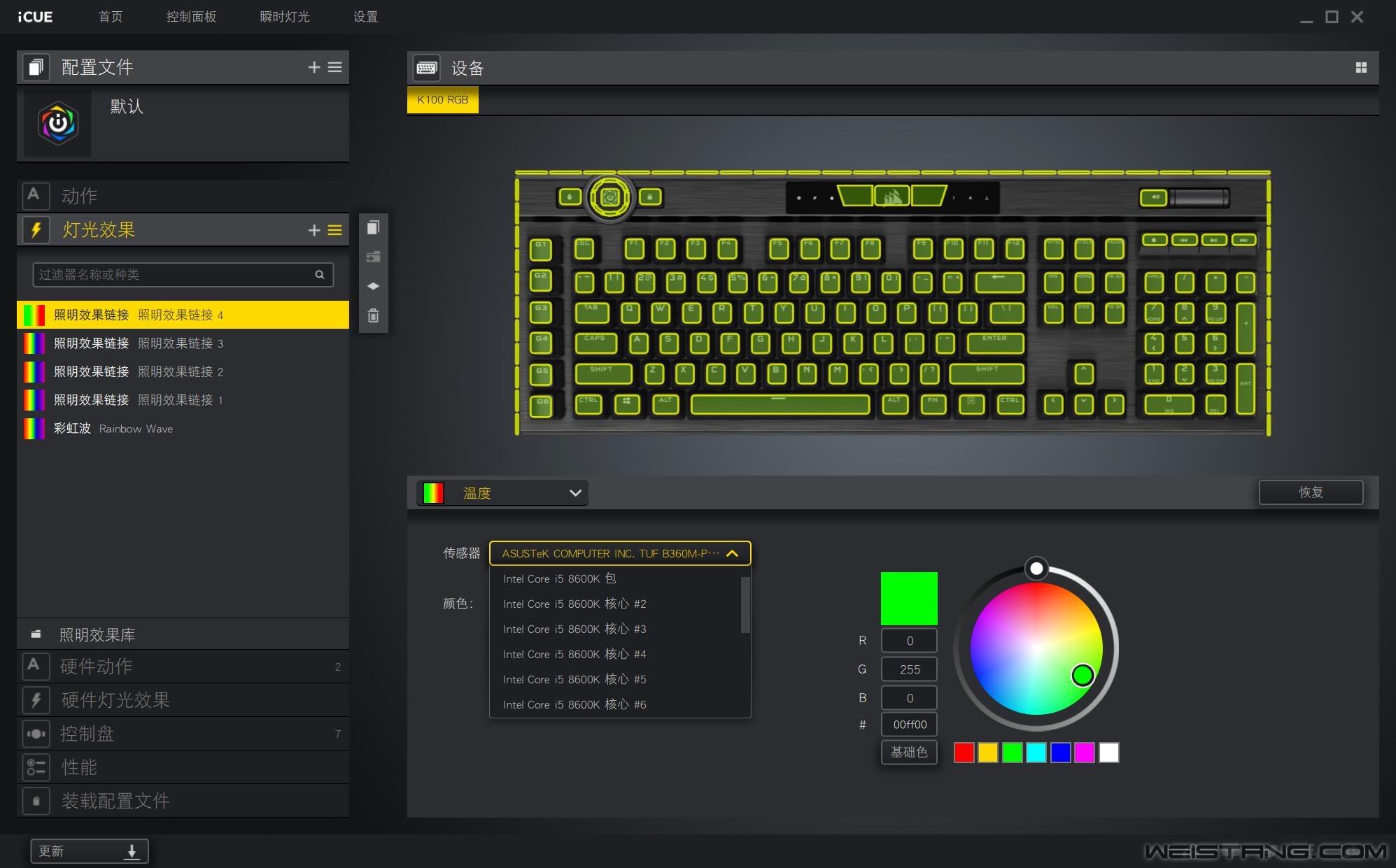The width and height of the screenshot is (1396, 868).
Task: Click the mute key on the keyboard
Action: (x=1154, y=198)
